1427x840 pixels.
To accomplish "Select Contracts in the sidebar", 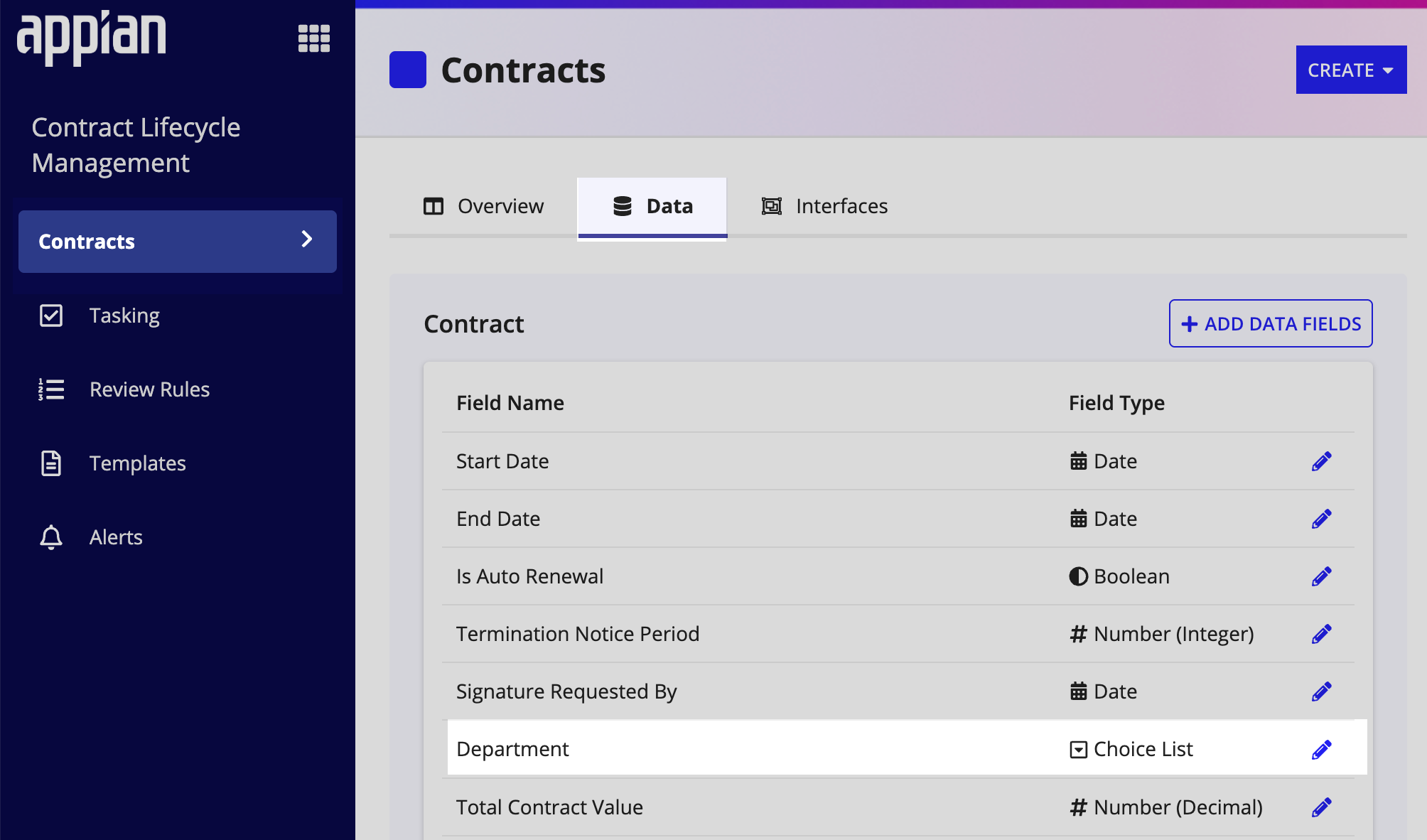I will click(x=178, y=242).
